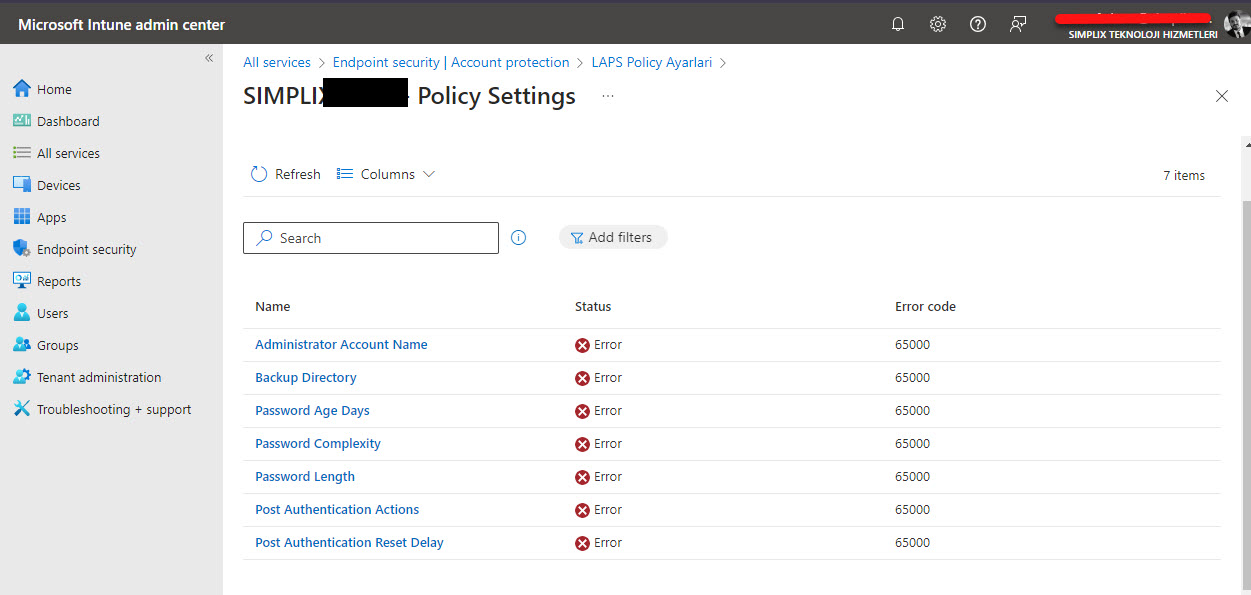Click the info icon beside Search box
Image resolution: width=1251 pixels, height=595 pixels.
click(518, 238)
